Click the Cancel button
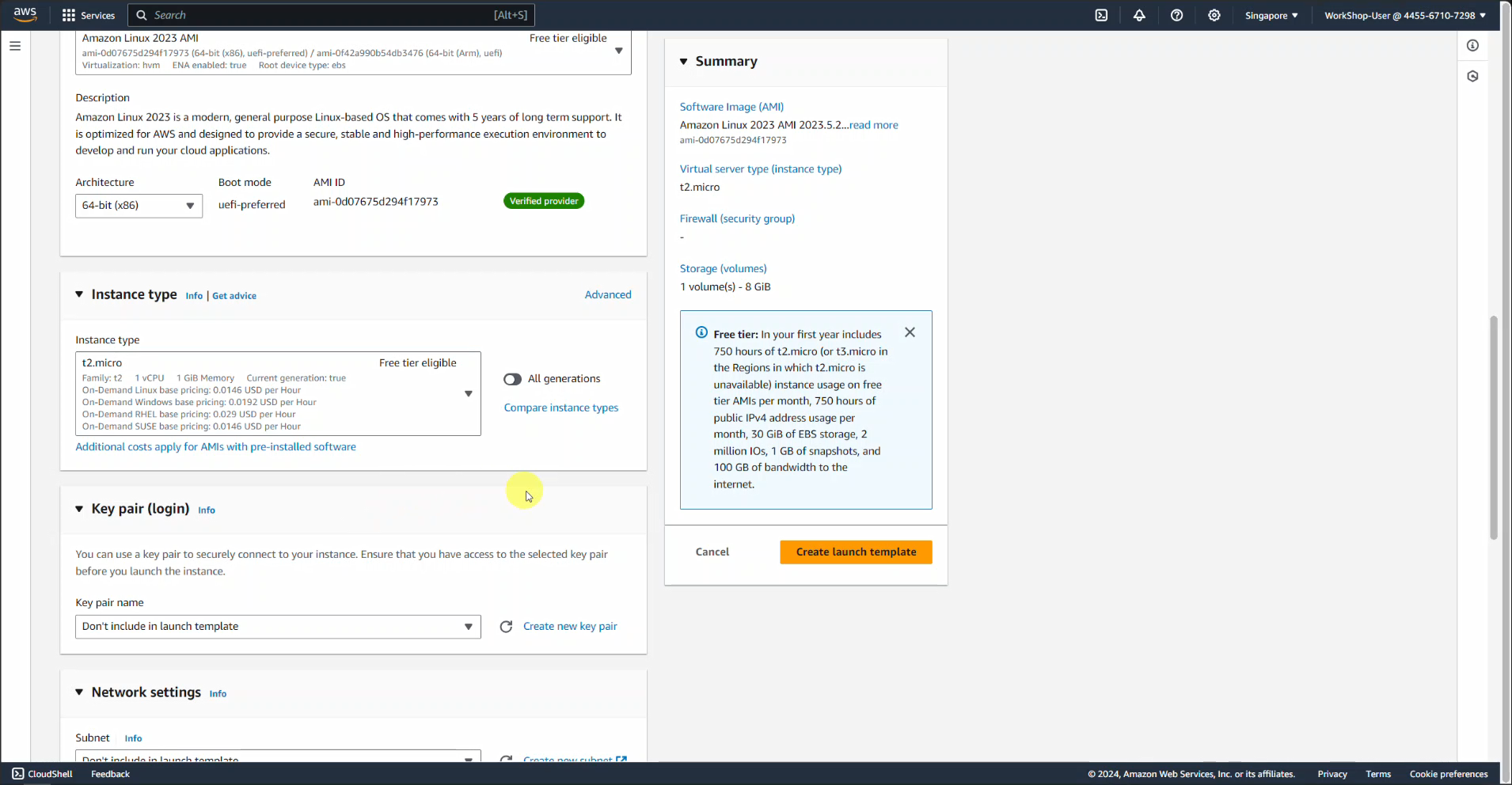Screen dimensions: 1512x785 pyautogui.click(x=712, y=552)
